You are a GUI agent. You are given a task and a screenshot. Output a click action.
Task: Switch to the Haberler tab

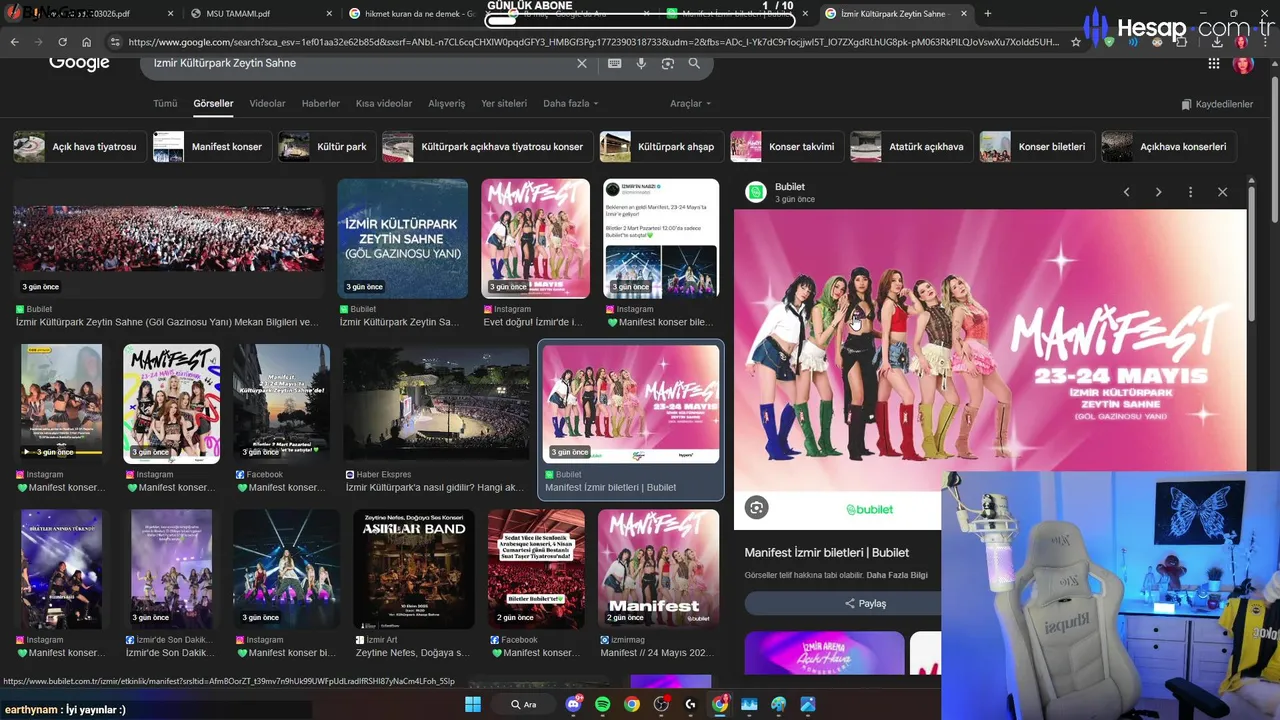(321, 103)
